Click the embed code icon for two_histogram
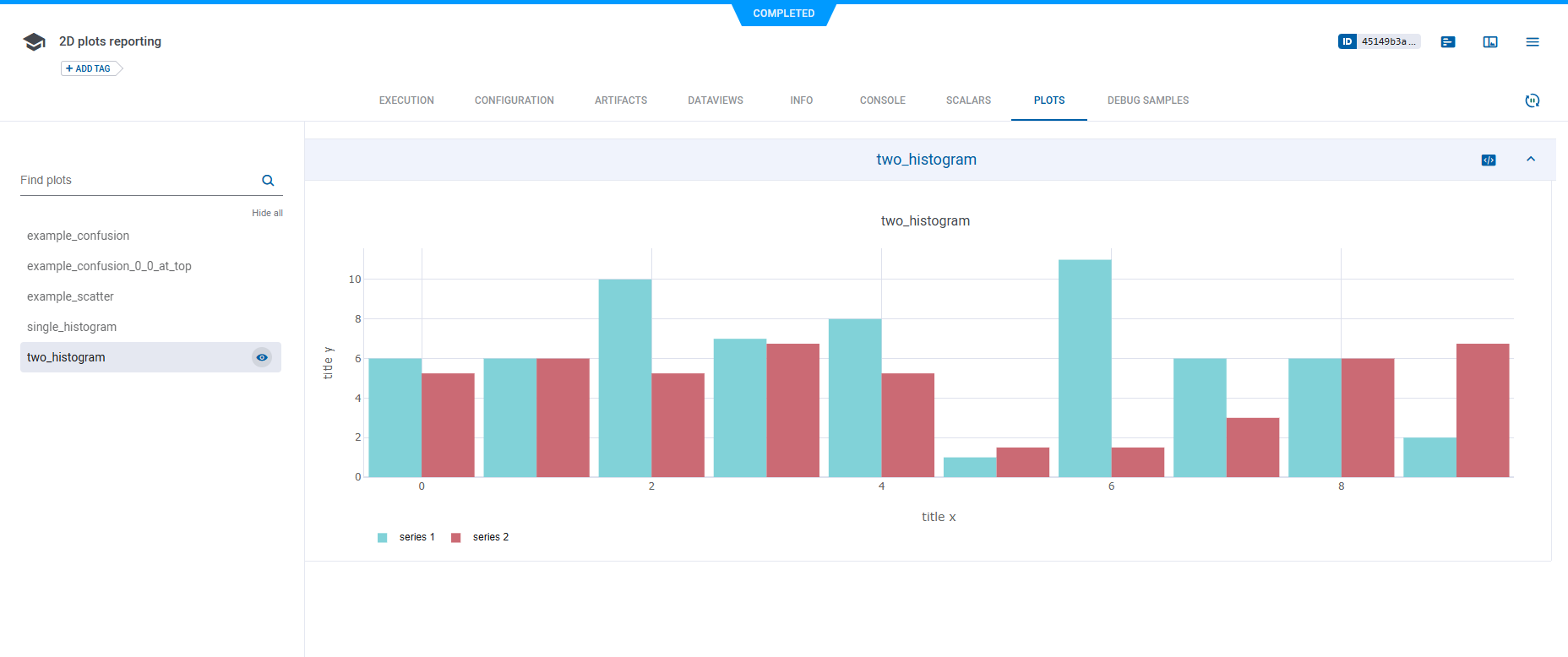 (x=1489, y=160)
